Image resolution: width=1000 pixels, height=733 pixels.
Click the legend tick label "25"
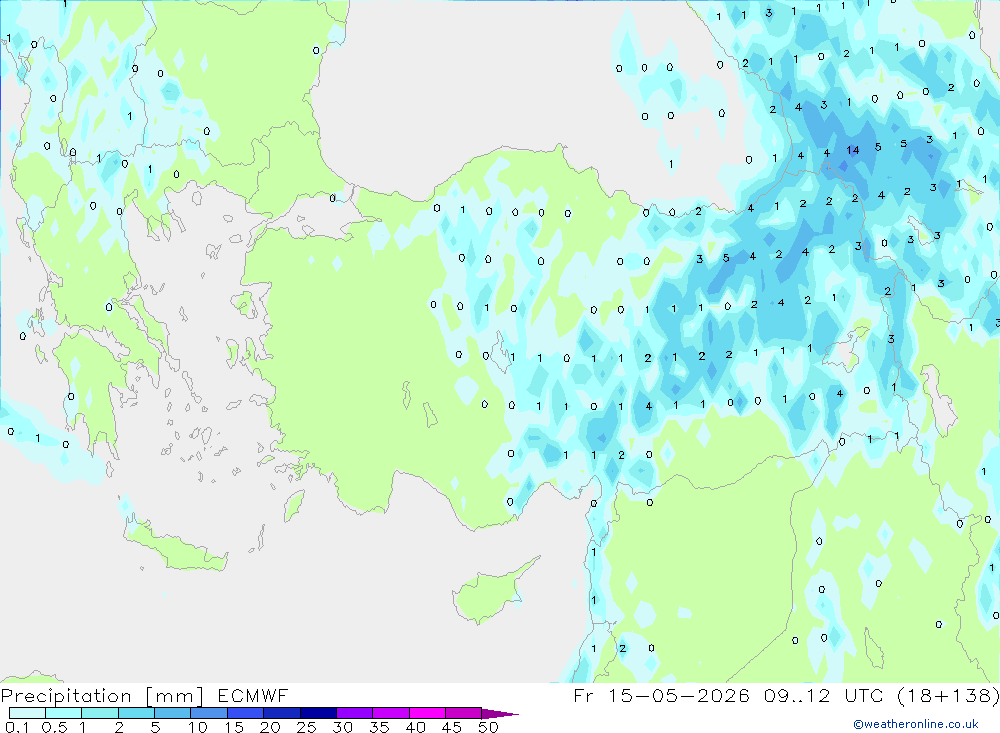coord(306,727)
